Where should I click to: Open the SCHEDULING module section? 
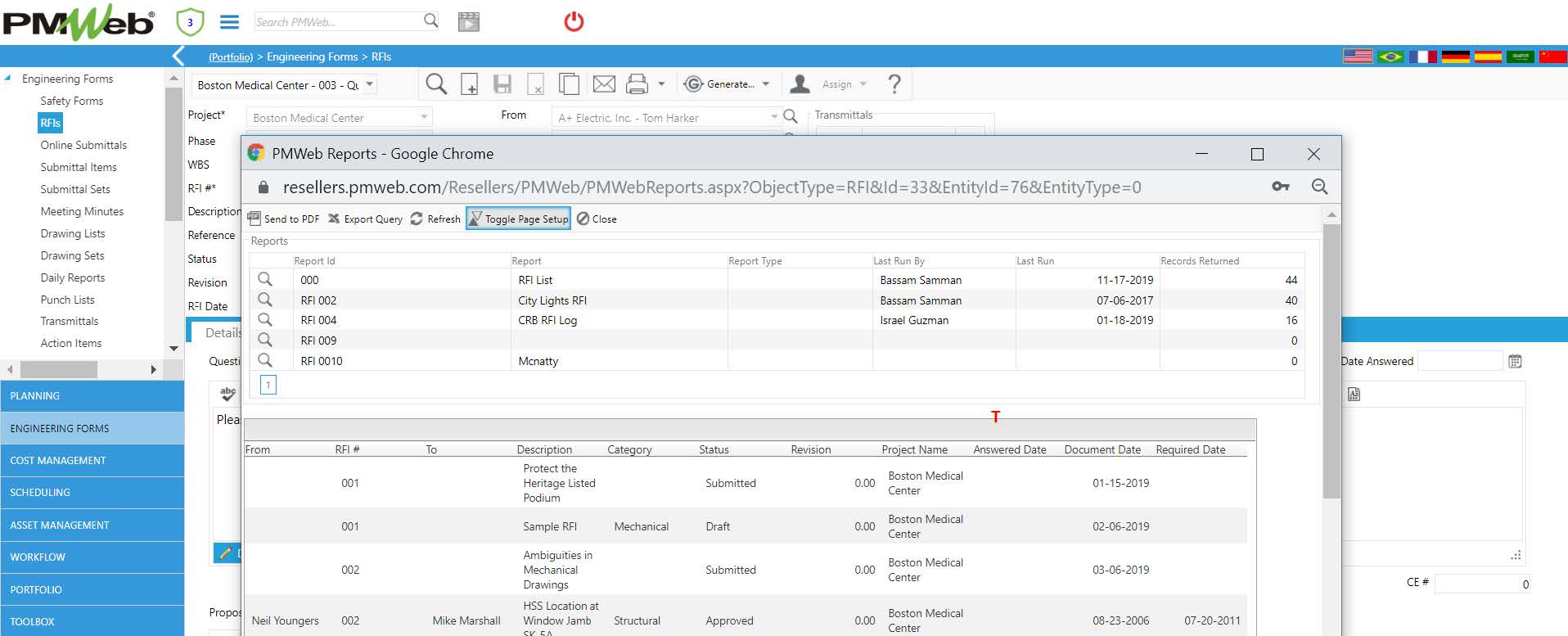click(92, 492)
